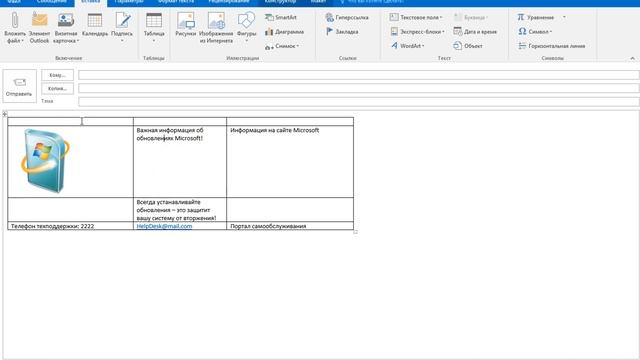Focus the Тема subject field
This screenshot has width=640, height=360.
pos(359,101)
